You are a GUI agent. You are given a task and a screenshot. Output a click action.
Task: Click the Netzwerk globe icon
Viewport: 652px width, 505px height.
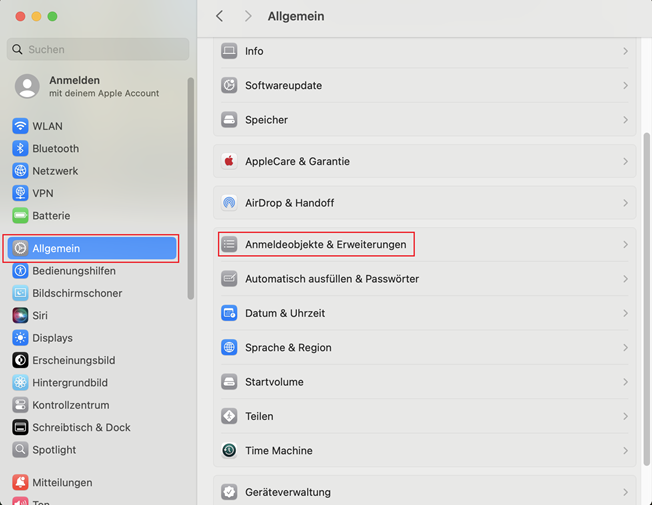(x=20, y=171)
